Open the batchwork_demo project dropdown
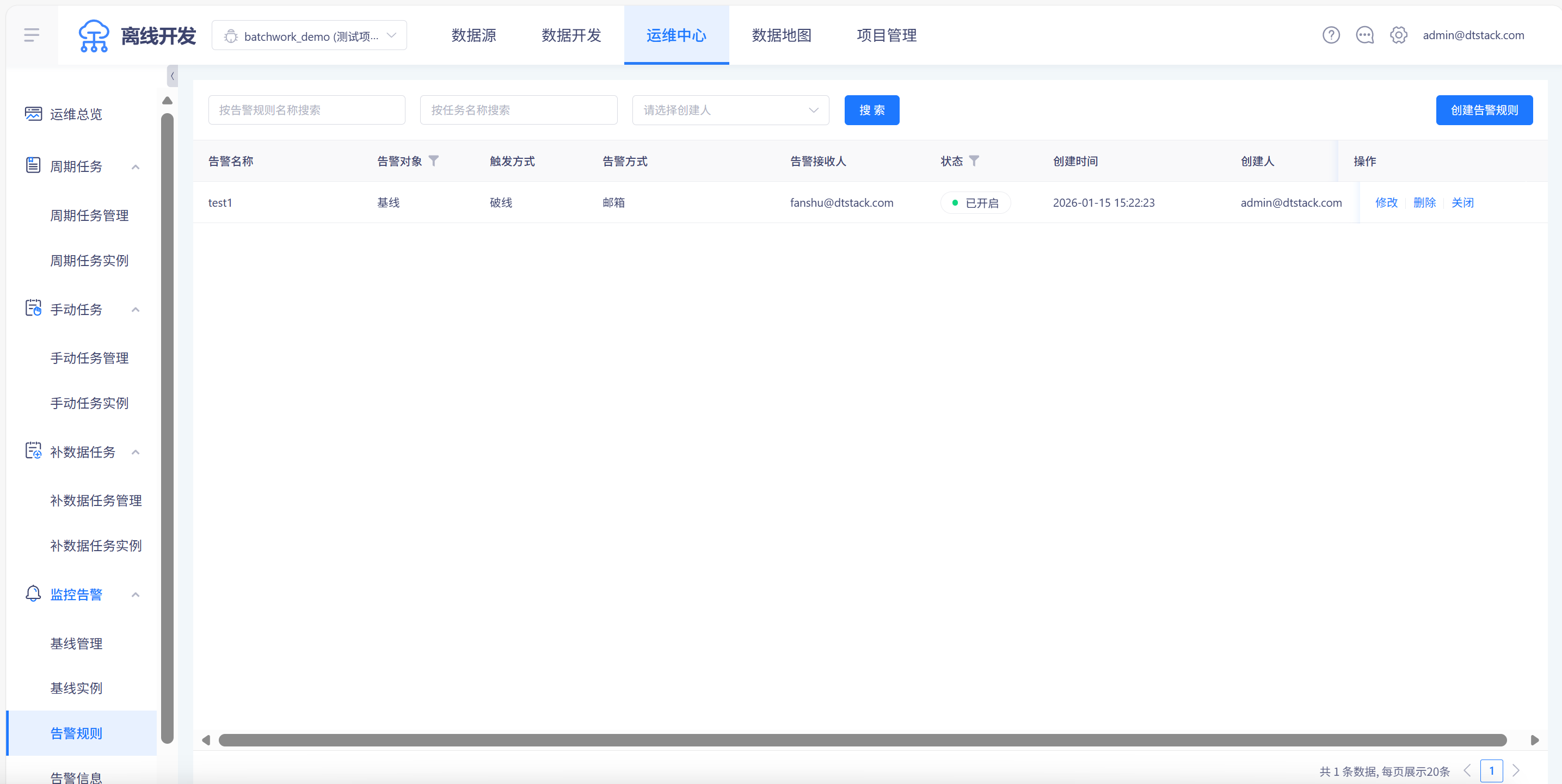Screen dimensions: 1562x784 (309, 36)
